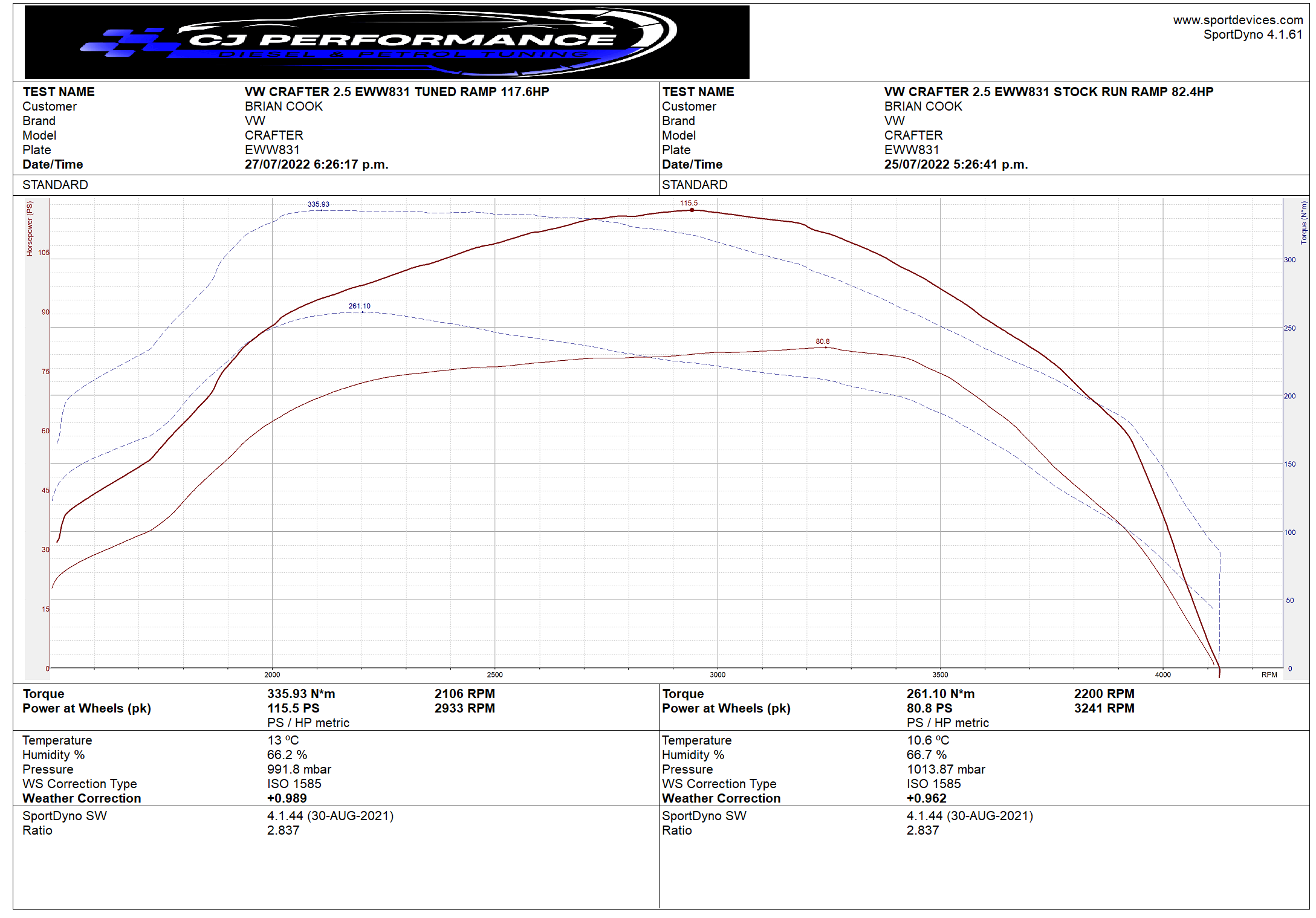The image size is (1316, 918).
Task: Click the RPM axis label
Action: (x=1269, y=674)
